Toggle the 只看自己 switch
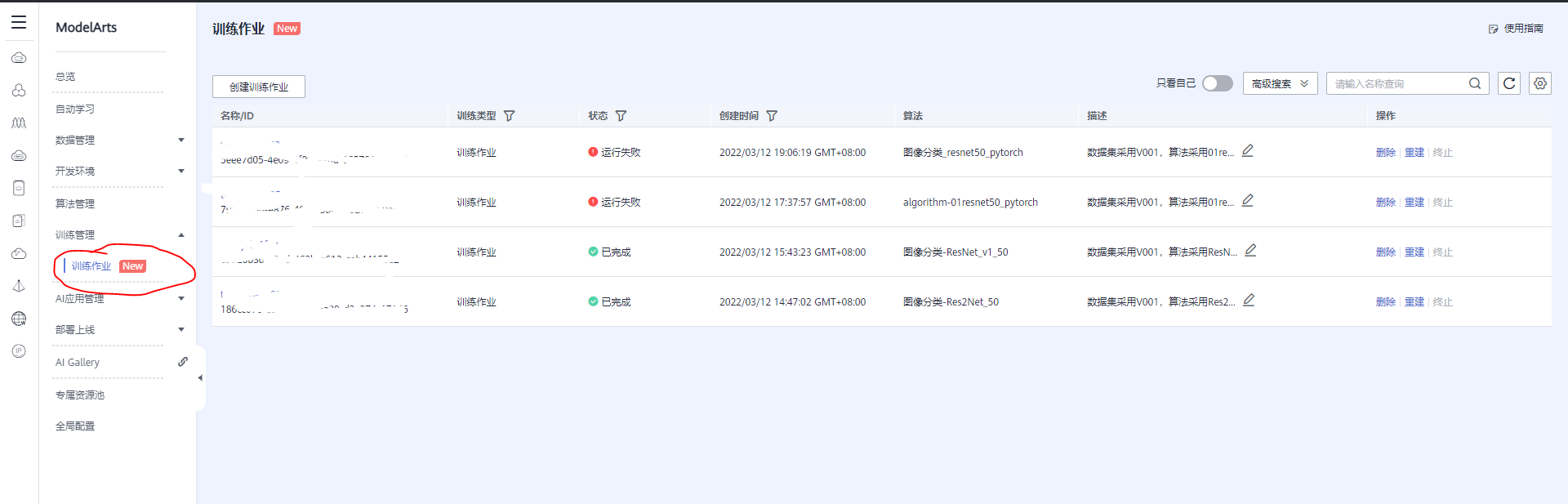The width and height of the screenshot is (1568, 504). [x=1217, y=83]
